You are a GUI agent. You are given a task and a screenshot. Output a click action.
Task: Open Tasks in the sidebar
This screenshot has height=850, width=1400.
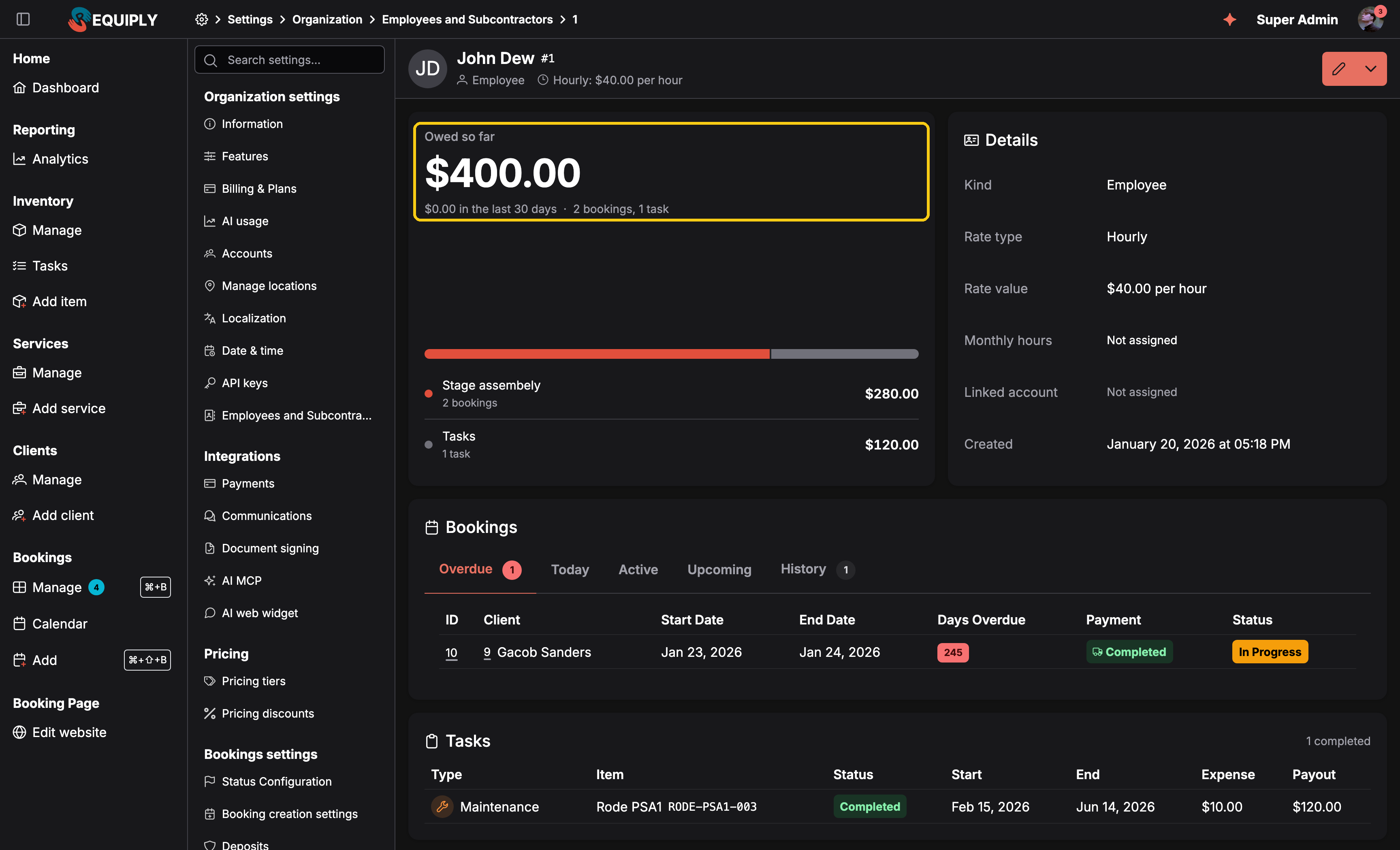coord(41,266)
